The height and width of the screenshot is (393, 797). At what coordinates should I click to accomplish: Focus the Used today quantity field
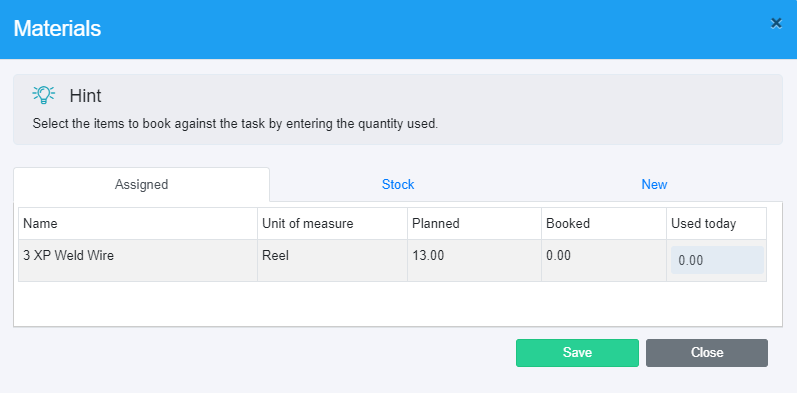click(x=717, y=260)
